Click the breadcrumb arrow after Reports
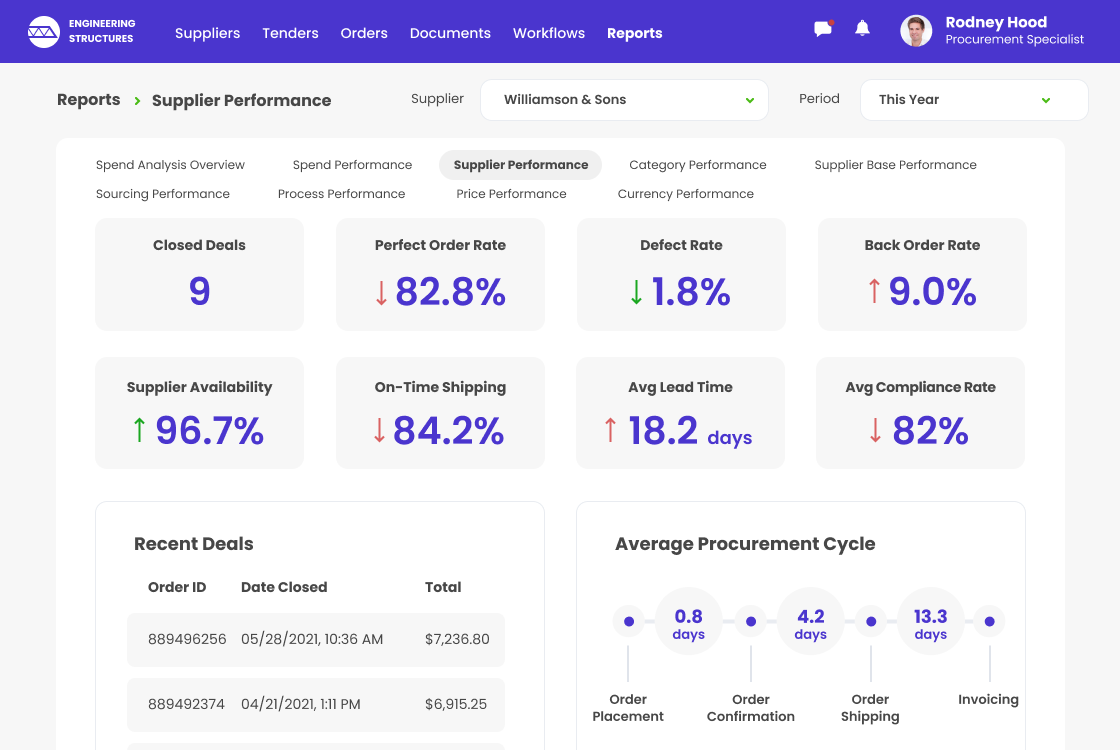The height and width of the screenshot is (750, 1120). click(137, 100)
